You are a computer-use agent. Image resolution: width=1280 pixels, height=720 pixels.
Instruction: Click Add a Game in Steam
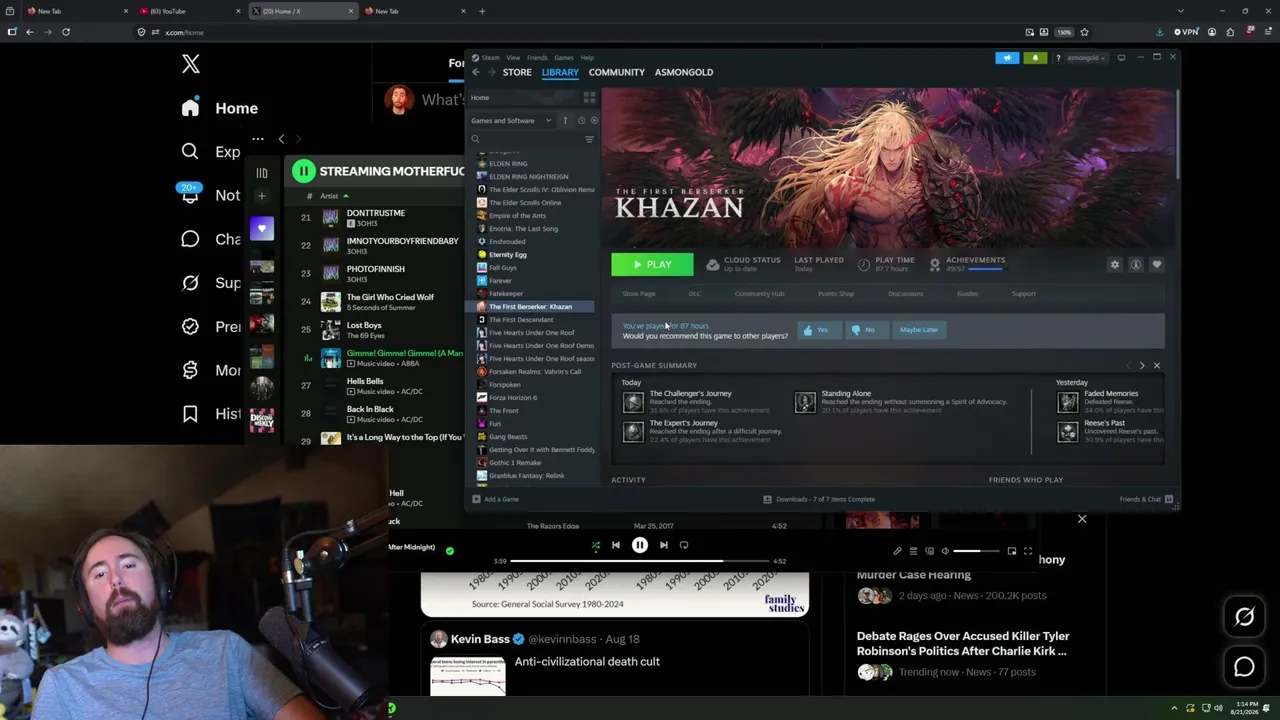(496, 499)
